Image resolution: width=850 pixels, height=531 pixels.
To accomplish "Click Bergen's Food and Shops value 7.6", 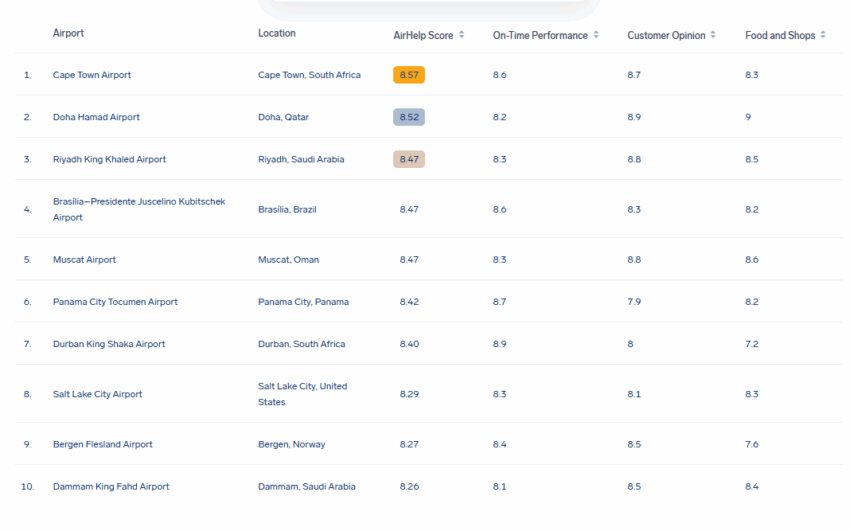I will 752,444.
